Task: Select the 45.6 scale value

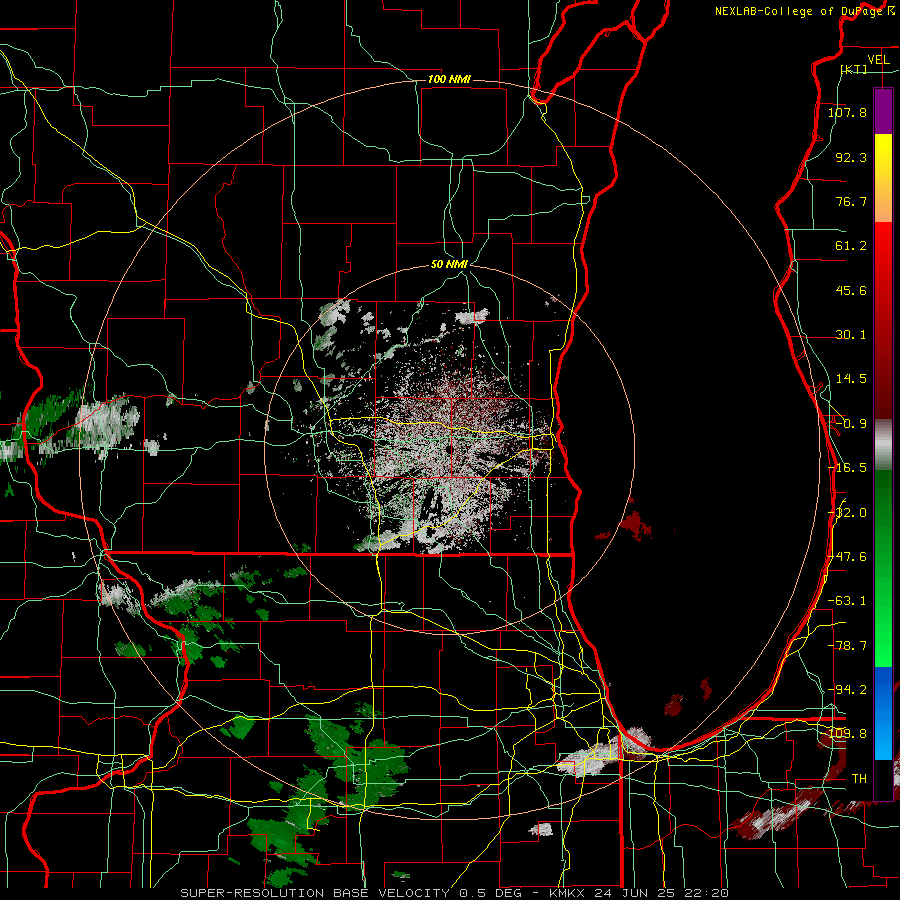Action: [x=851, y=290]
